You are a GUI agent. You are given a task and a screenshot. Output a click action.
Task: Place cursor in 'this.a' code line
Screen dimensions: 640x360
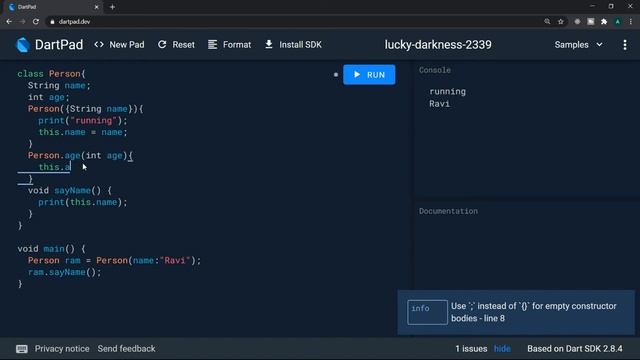point(54,167)
